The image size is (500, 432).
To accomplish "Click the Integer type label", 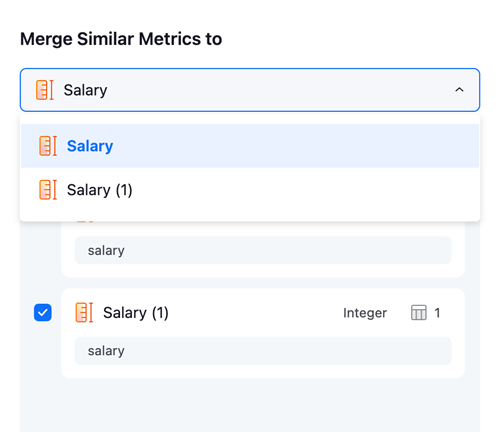I will click(365, 313).
